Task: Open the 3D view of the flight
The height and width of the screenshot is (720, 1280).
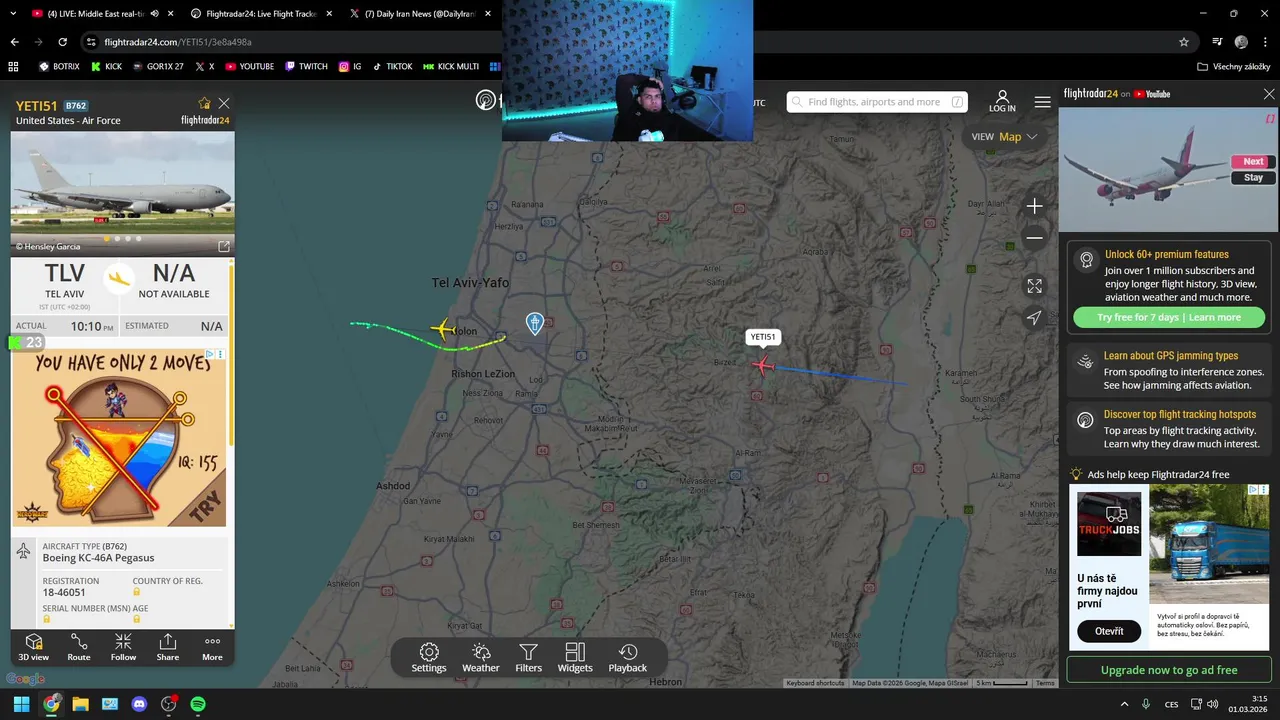Action: pyautogui.click(x=33, y=647)
